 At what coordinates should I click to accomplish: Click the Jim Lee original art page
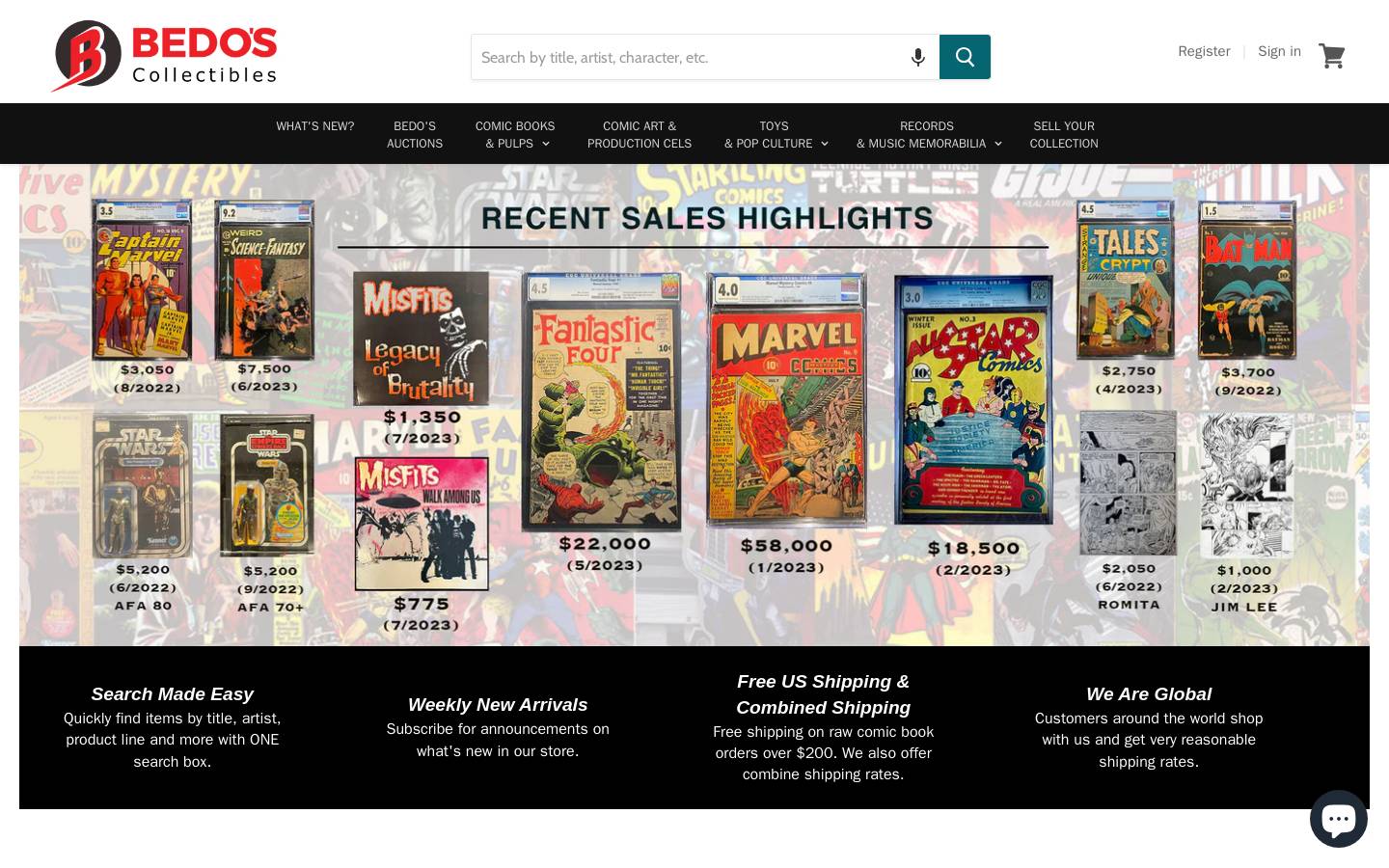1247,485
